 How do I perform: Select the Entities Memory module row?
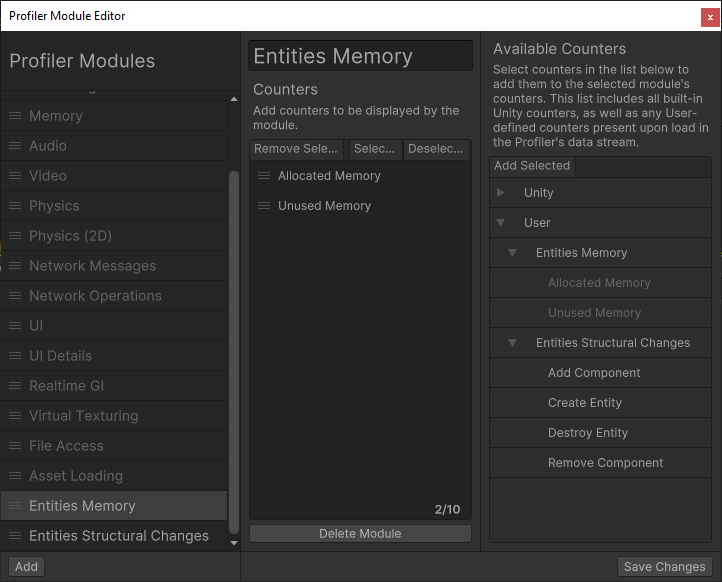pyautogui.click(x=114, y=506)
